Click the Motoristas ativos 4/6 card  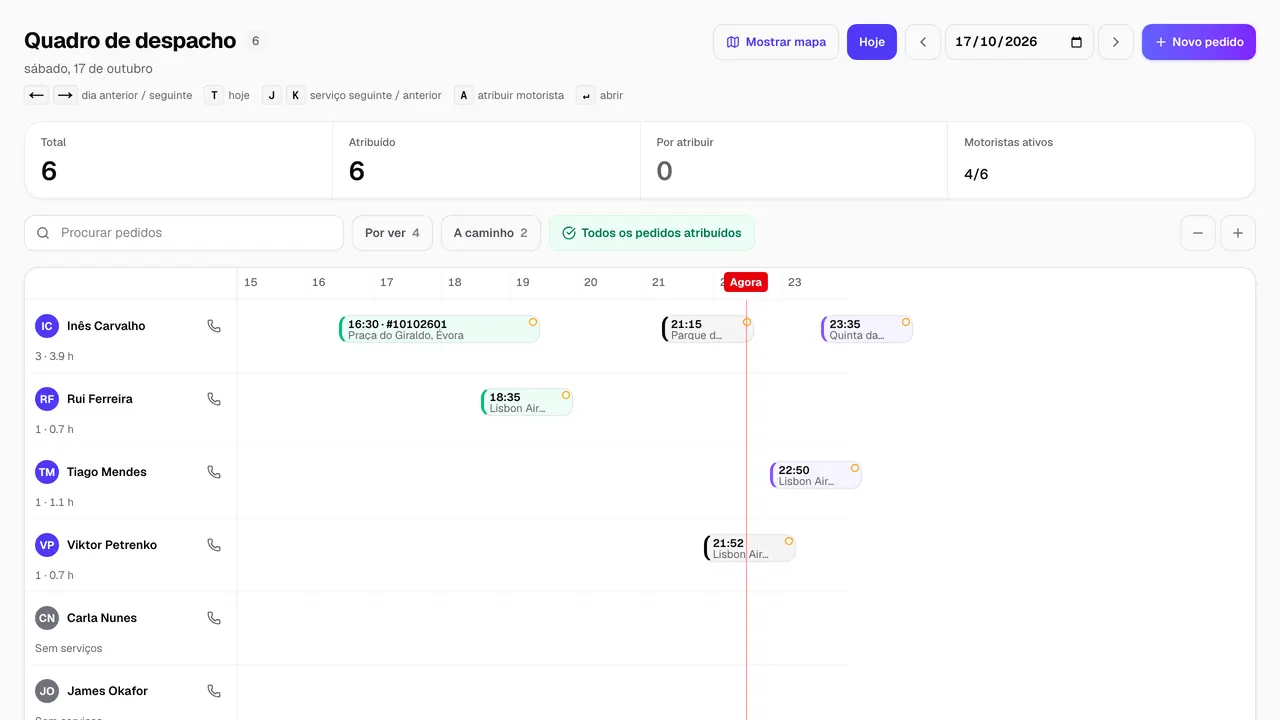1101,160
